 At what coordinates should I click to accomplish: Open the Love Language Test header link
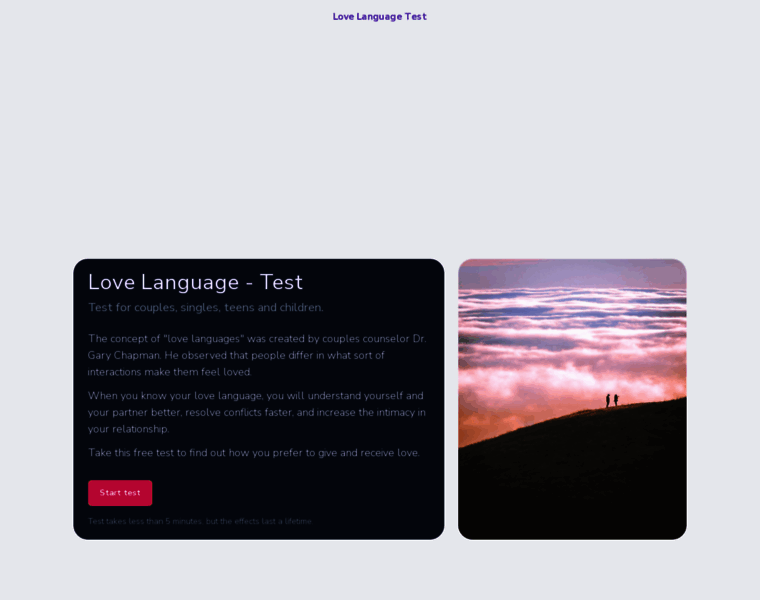coord(379,16)
